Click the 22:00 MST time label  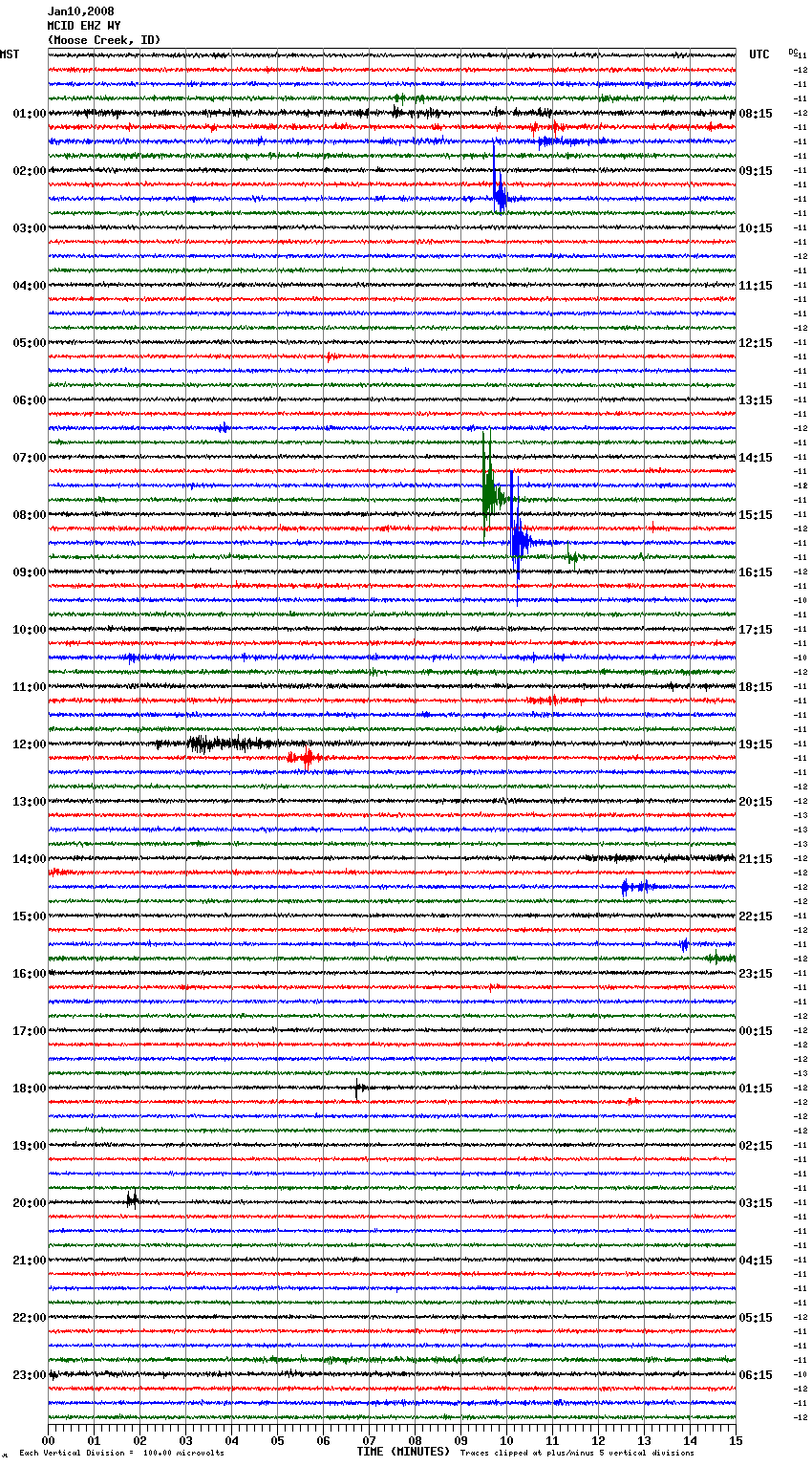click(x=29, y=1318)
